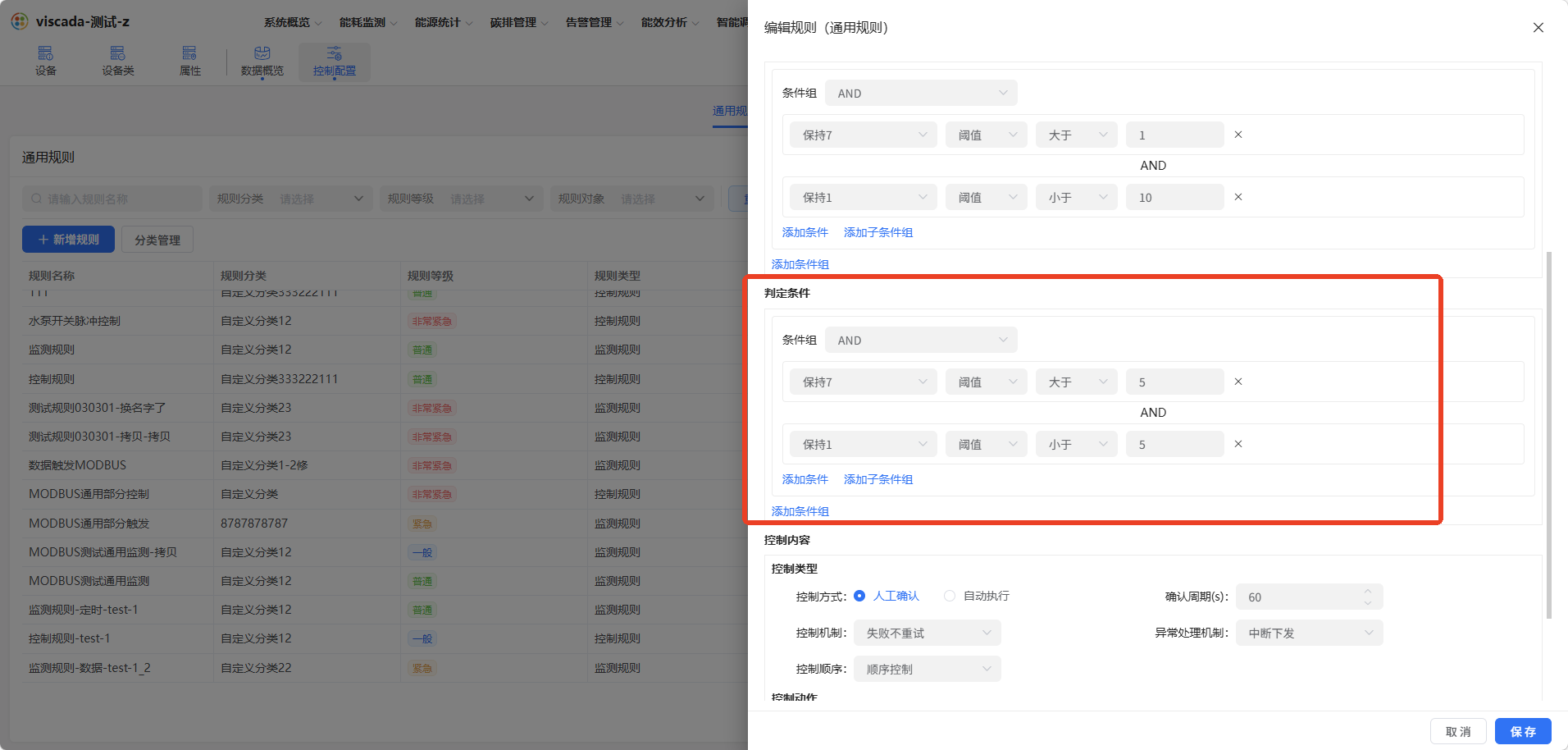Click the 新增规则 button
The height and width of the screenshot is (750, 1568).
(x=68, y=239)
